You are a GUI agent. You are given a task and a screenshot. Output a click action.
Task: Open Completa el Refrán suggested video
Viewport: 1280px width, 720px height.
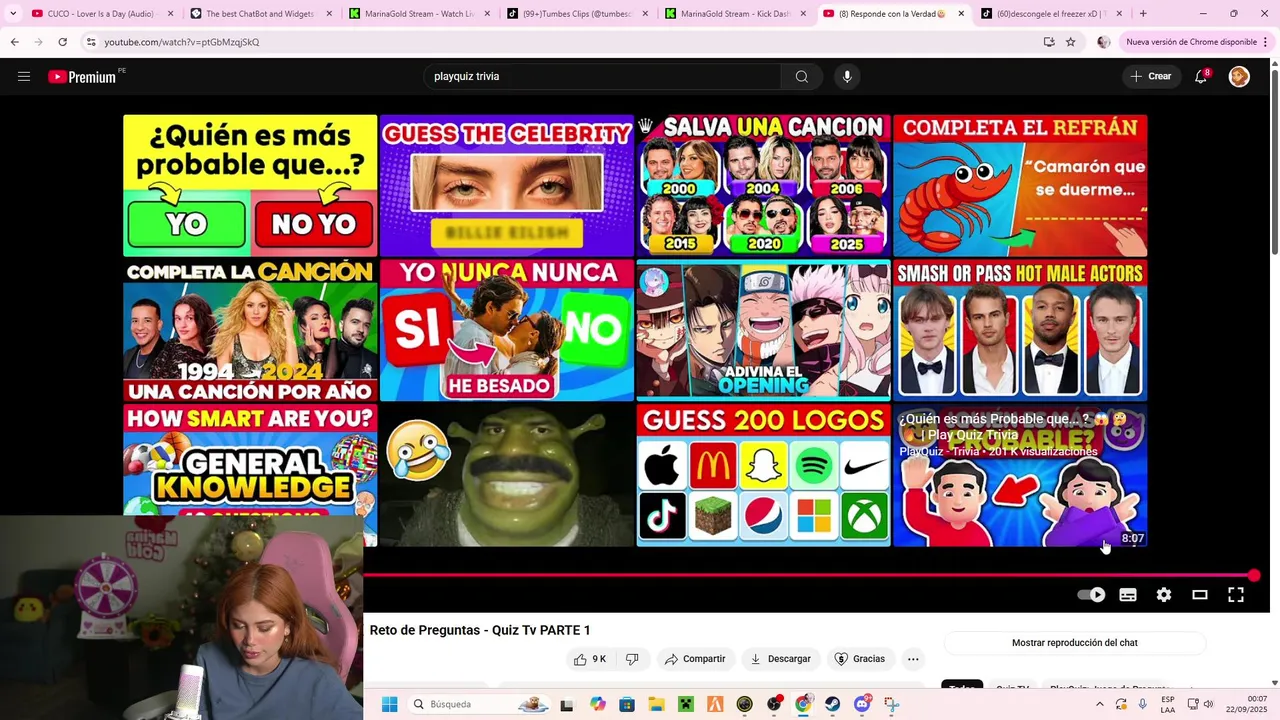point(1020,185)
